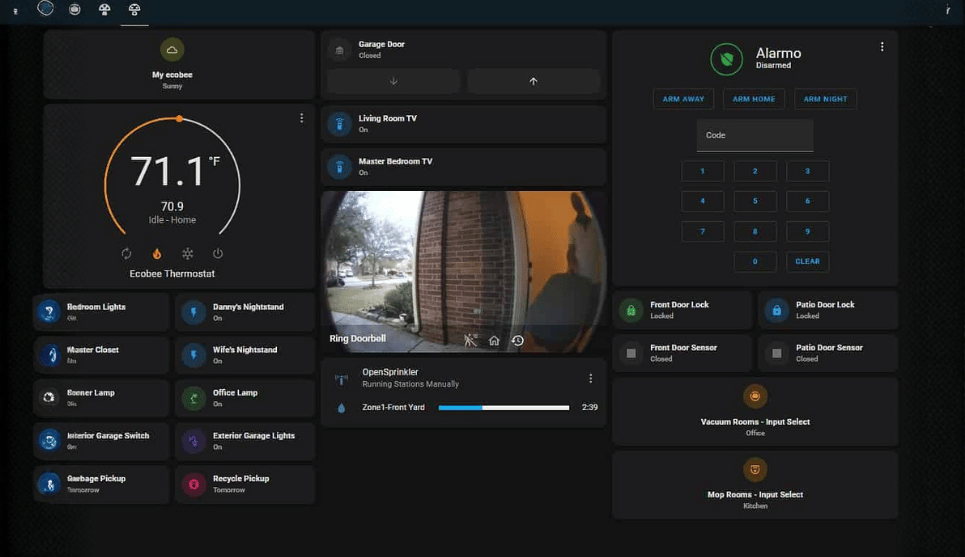Click ARM HOME button

coord(754,99)
